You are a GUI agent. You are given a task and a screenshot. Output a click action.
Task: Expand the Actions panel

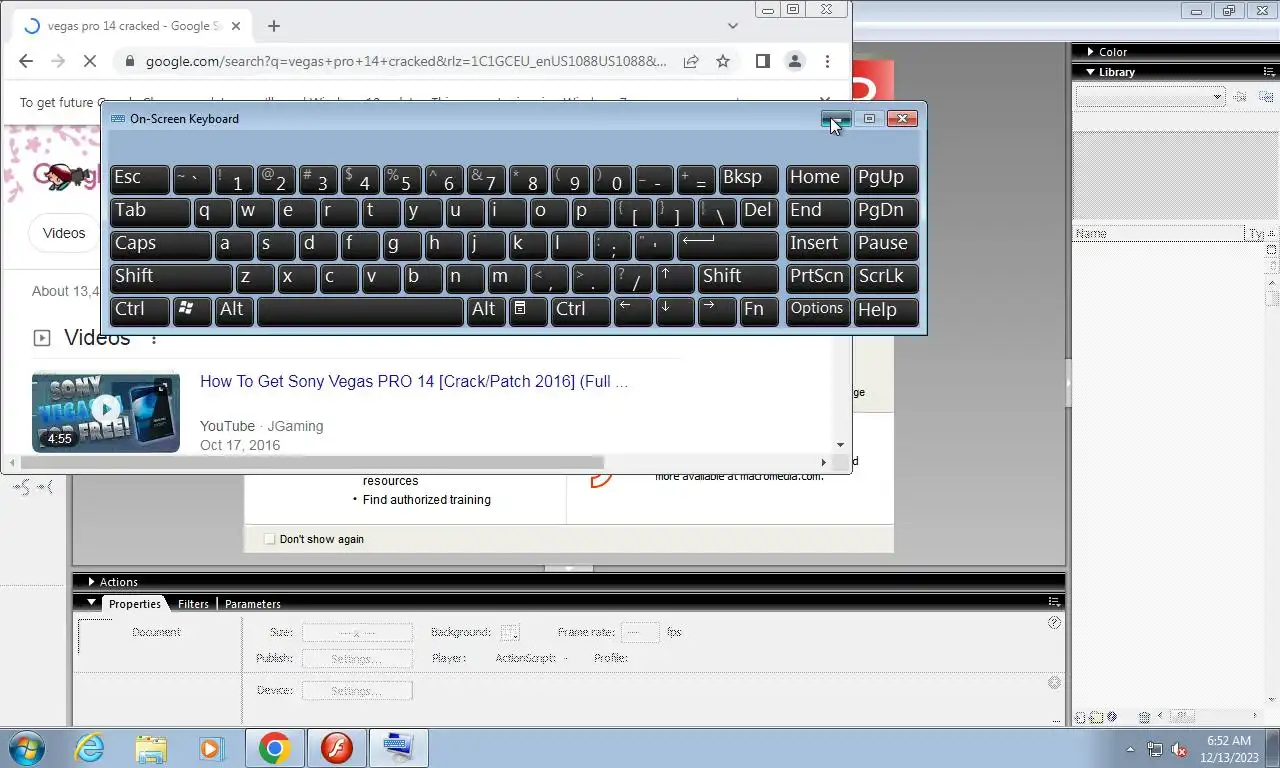pyautogui.click(x=91, y=582)
